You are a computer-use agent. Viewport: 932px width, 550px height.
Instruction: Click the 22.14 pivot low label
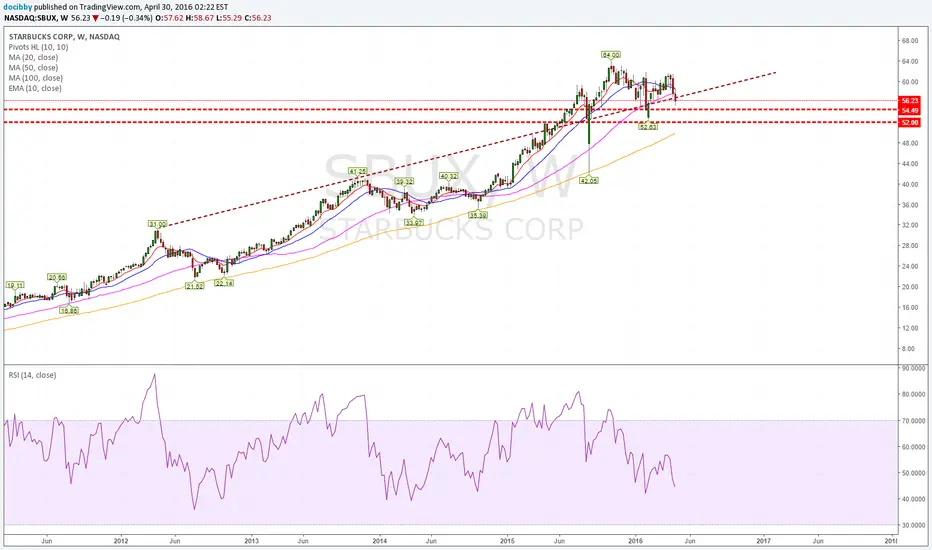tap(224, 283)
